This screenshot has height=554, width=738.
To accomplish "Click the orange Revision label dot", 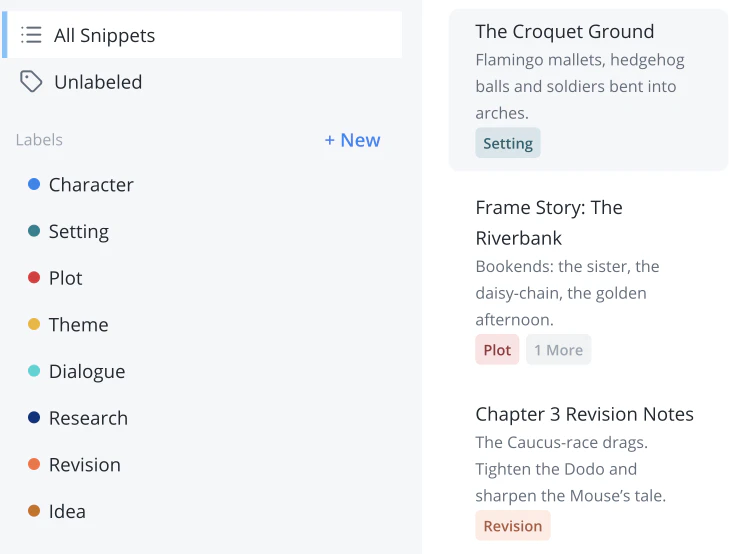I will click(x=34, y=464).
